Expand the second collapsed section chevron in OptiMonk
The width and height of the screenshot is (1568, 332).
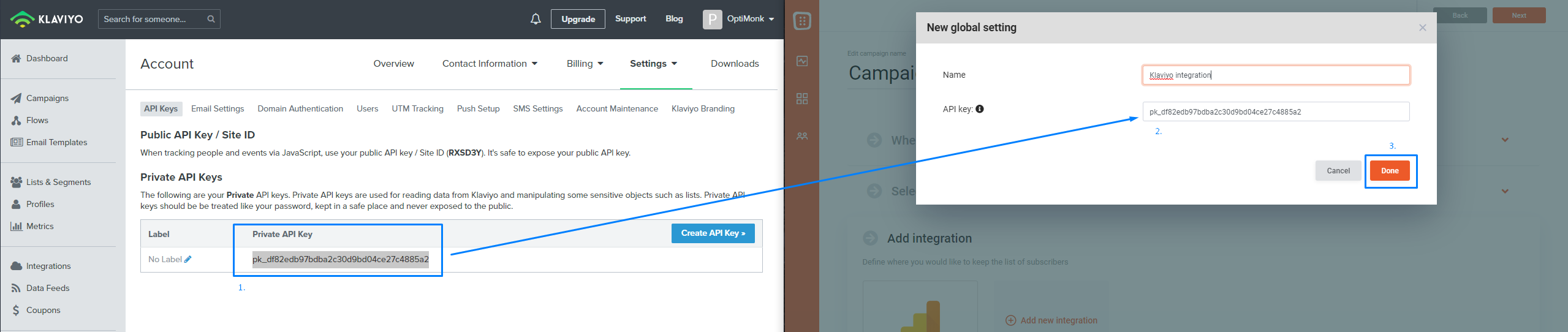point(1505,191)
